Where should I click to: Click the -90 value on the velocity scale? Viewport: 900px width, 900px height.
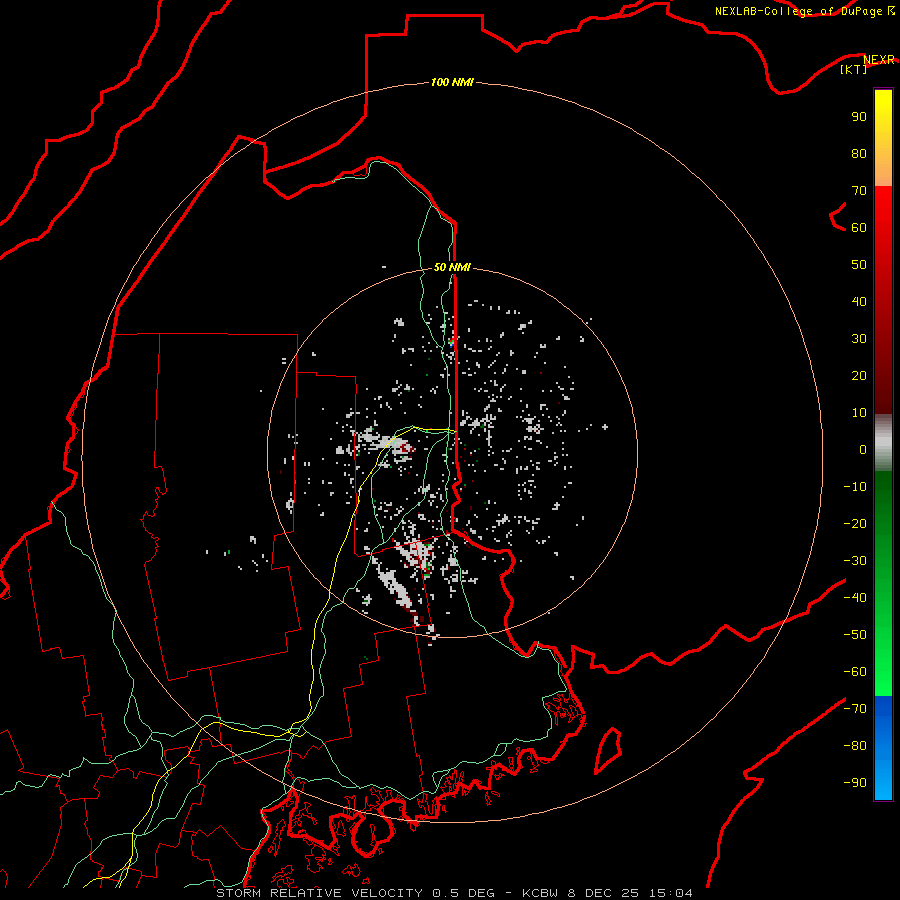[x=855, y=782]
